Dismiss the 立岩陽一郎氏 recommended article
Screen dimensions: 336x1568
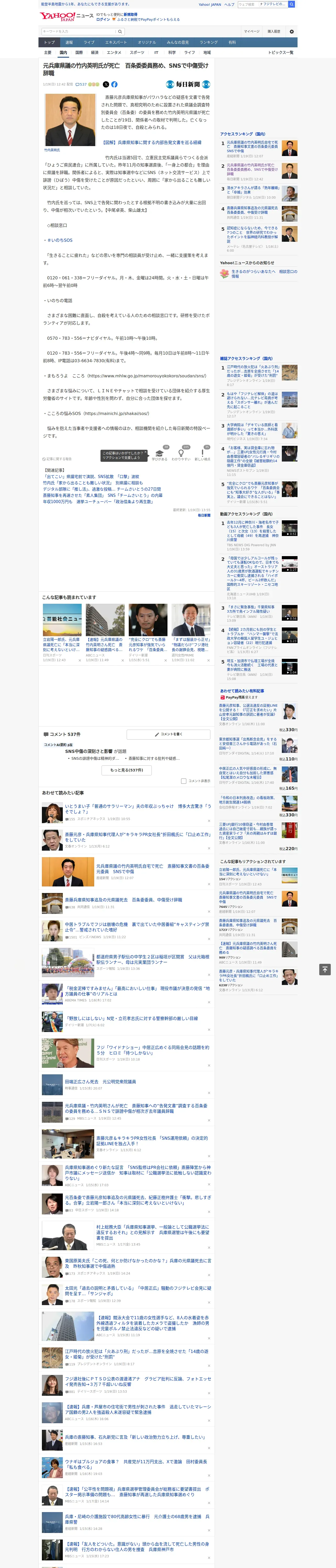[80, 660]
